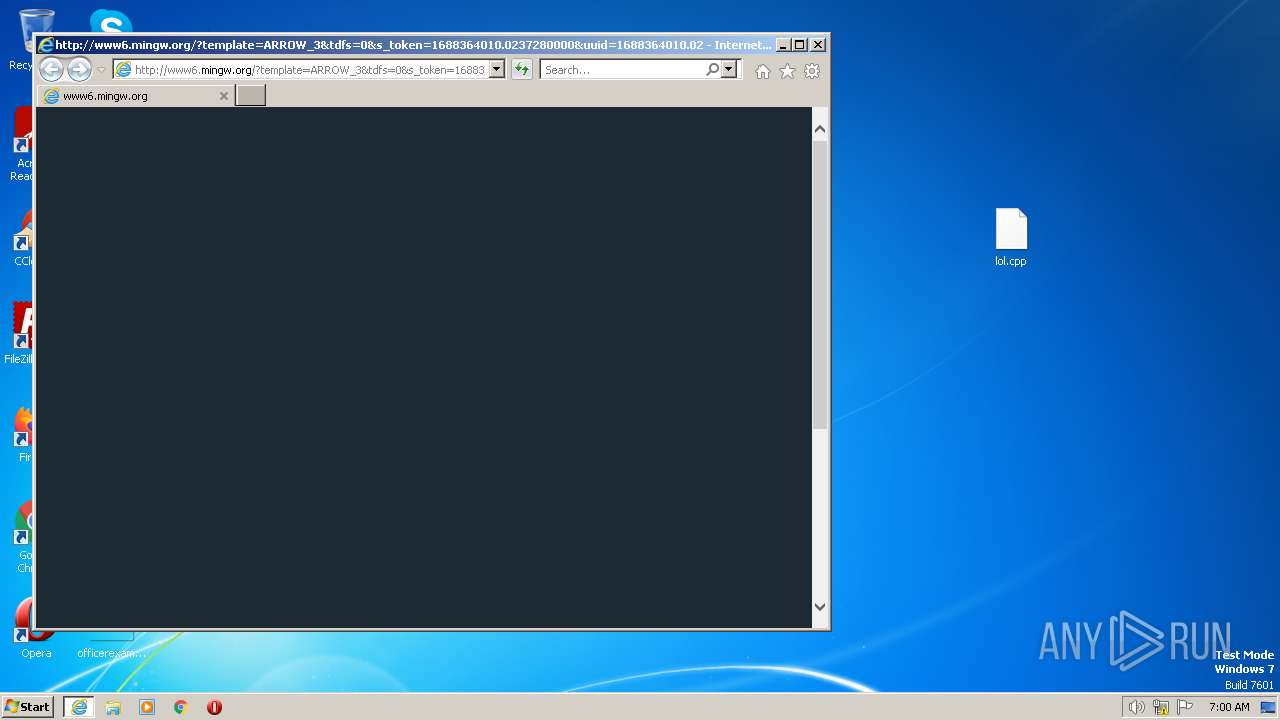Image resolution: width=1280 pixels, height=720 pixels.
Task: Open the volume speaker tray icon
Action: click(x=1136, y=707)
